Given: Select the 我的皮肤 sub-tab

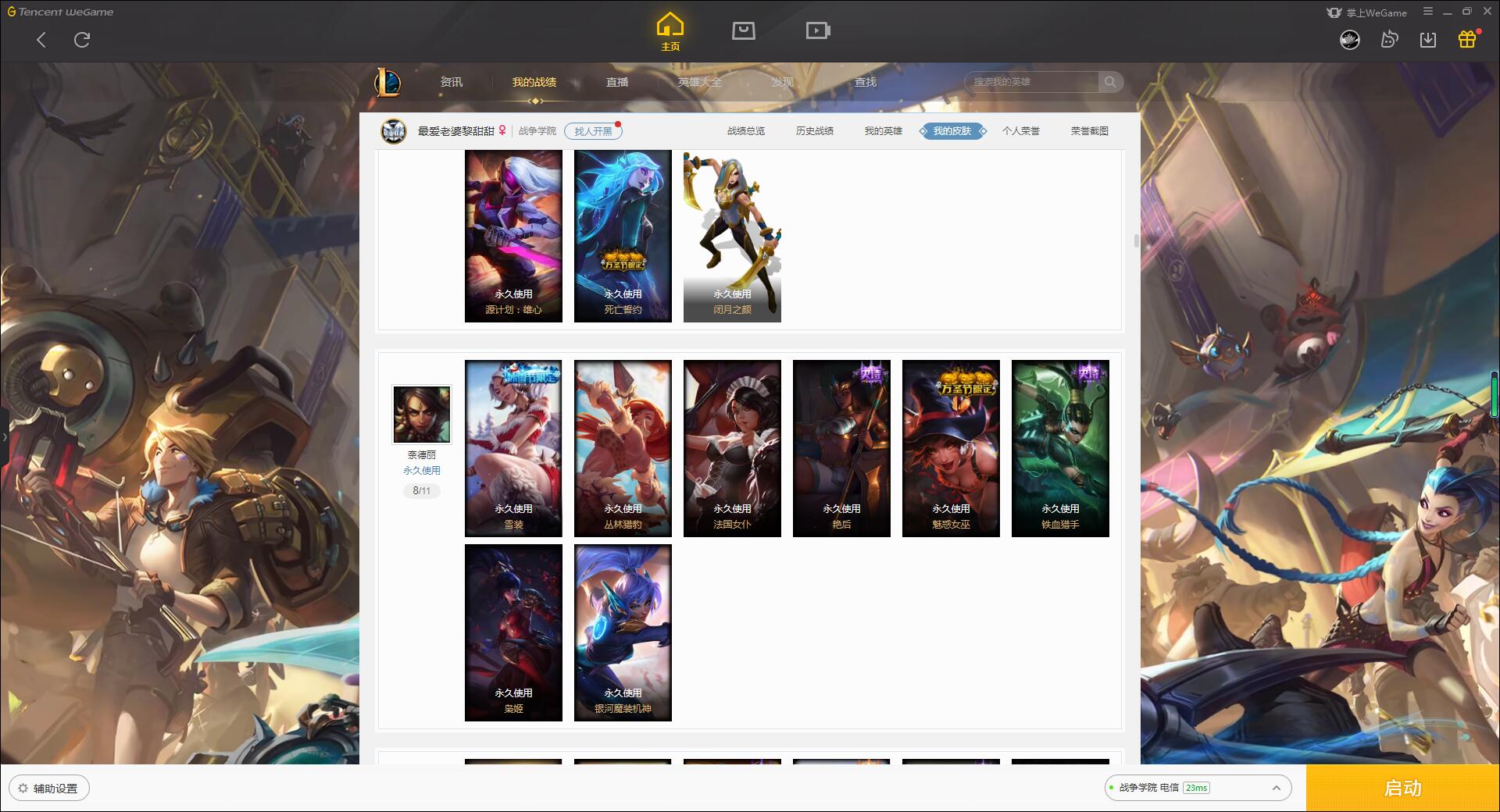Looking at the screenshot, I should tap(952, 131).
